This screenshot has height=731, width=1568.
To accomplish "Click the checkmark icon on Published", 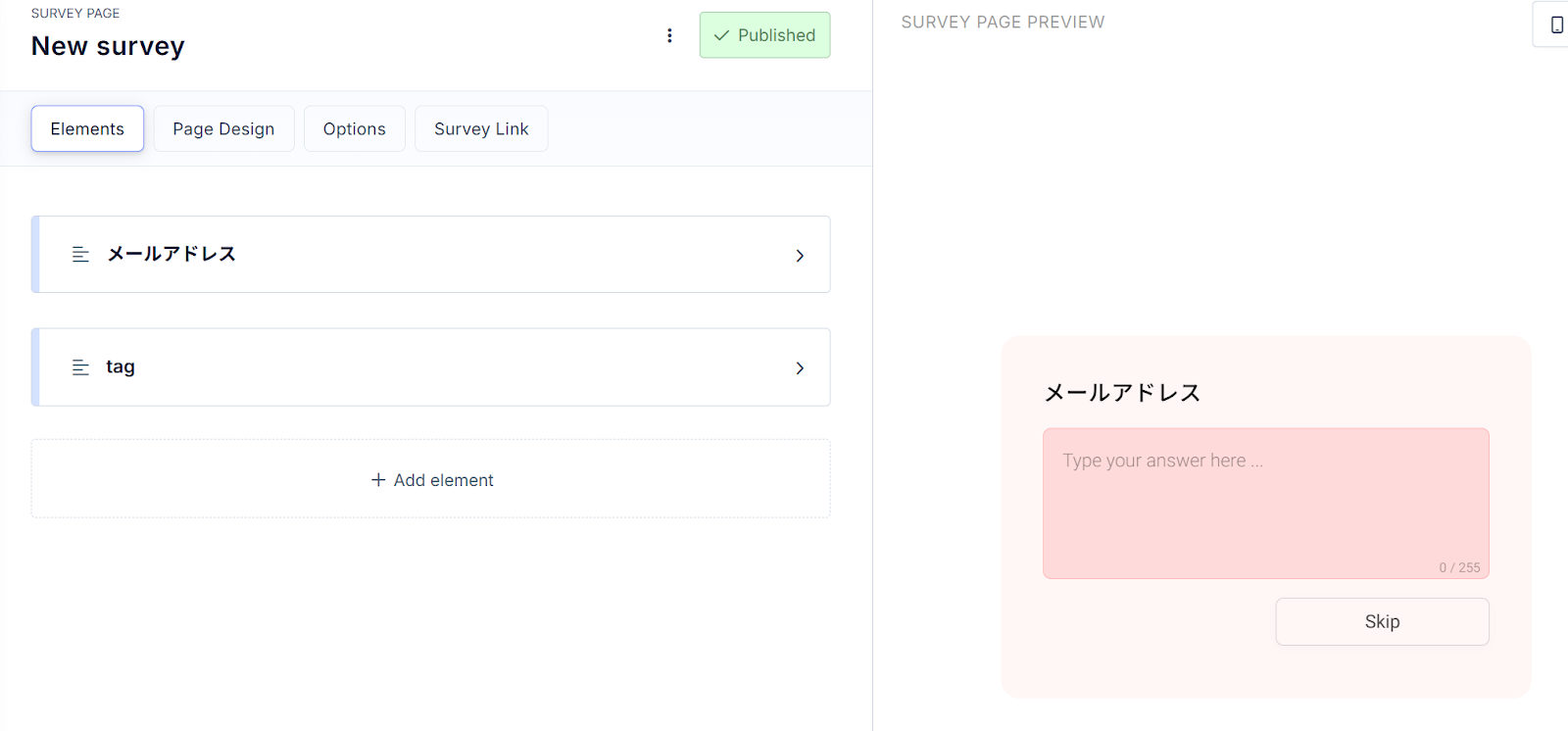I will pos(721,35).
